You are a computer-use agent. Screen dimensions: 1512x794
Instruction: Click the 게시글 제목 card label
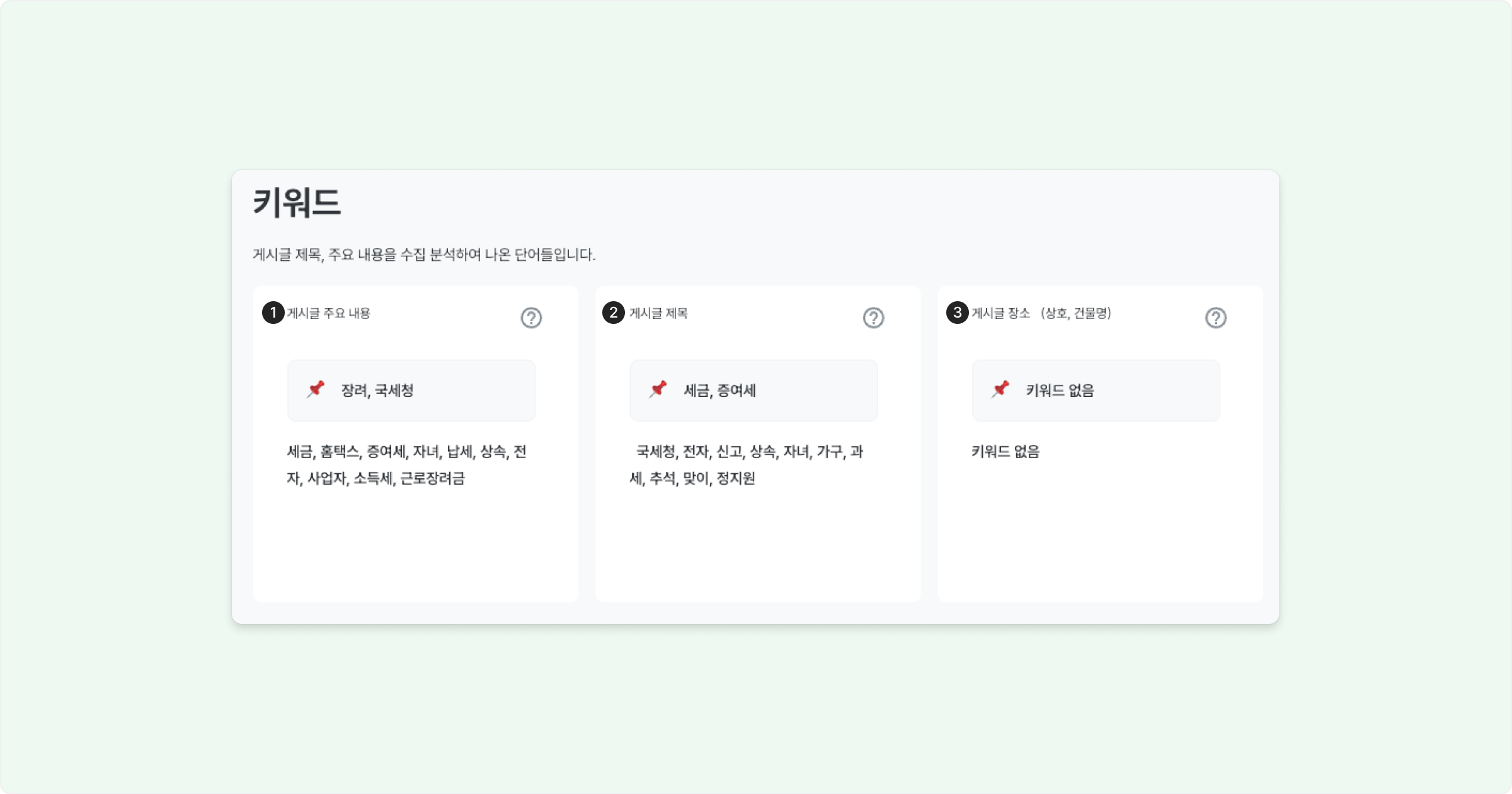(x=658, y=313)
